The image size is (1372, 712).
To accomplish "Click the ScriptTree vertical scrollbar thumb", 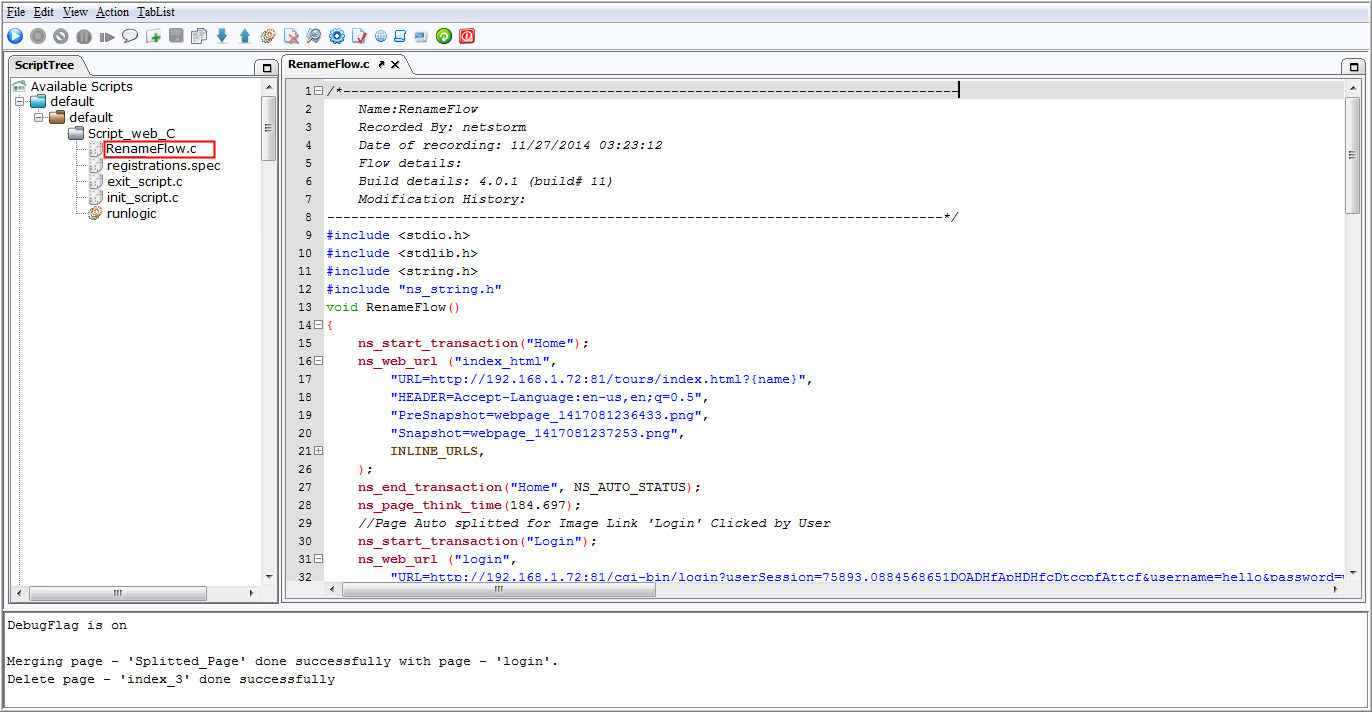I will click(x=268, y=128).
